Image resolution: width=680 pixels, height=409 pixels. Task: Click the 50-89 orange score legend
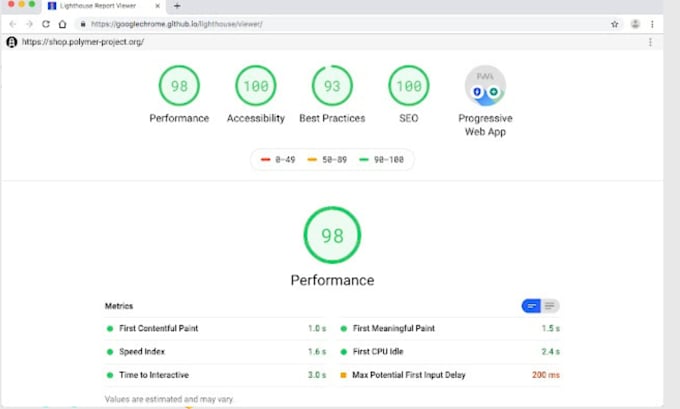click(x=327, y=160)
